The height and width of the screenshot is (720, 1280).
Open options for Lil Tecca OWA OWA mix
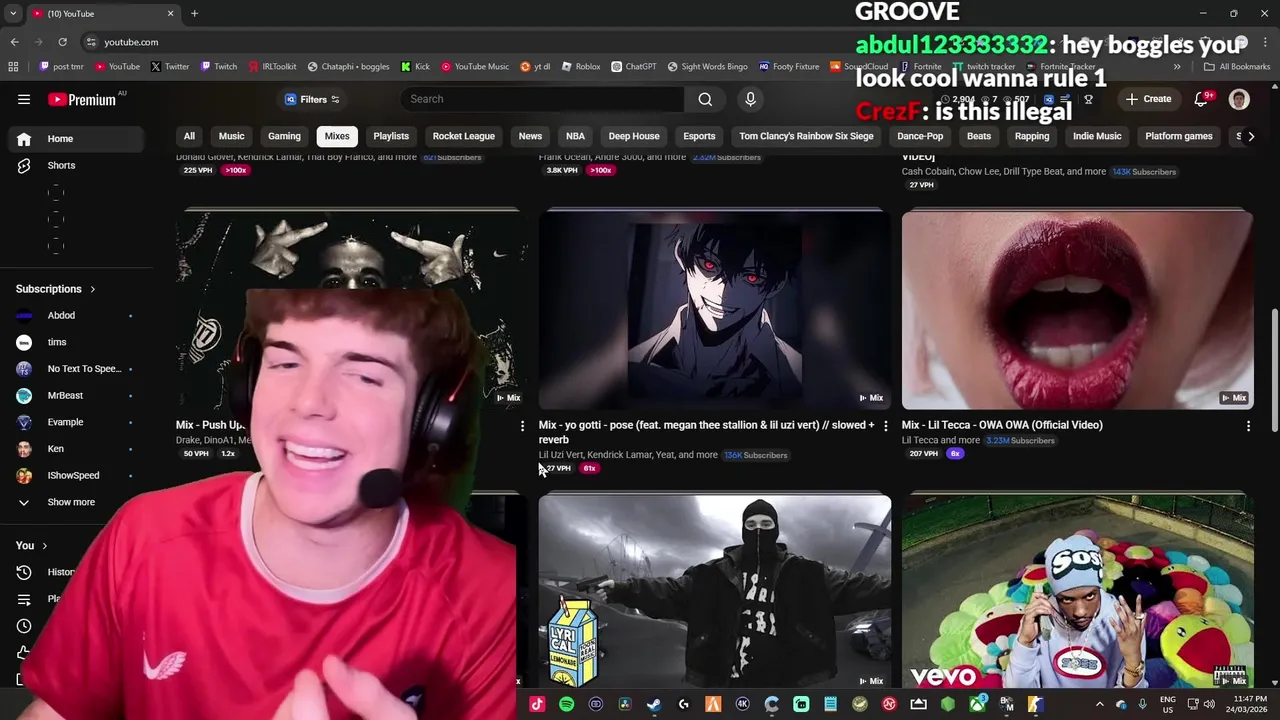pos(1248,427)
